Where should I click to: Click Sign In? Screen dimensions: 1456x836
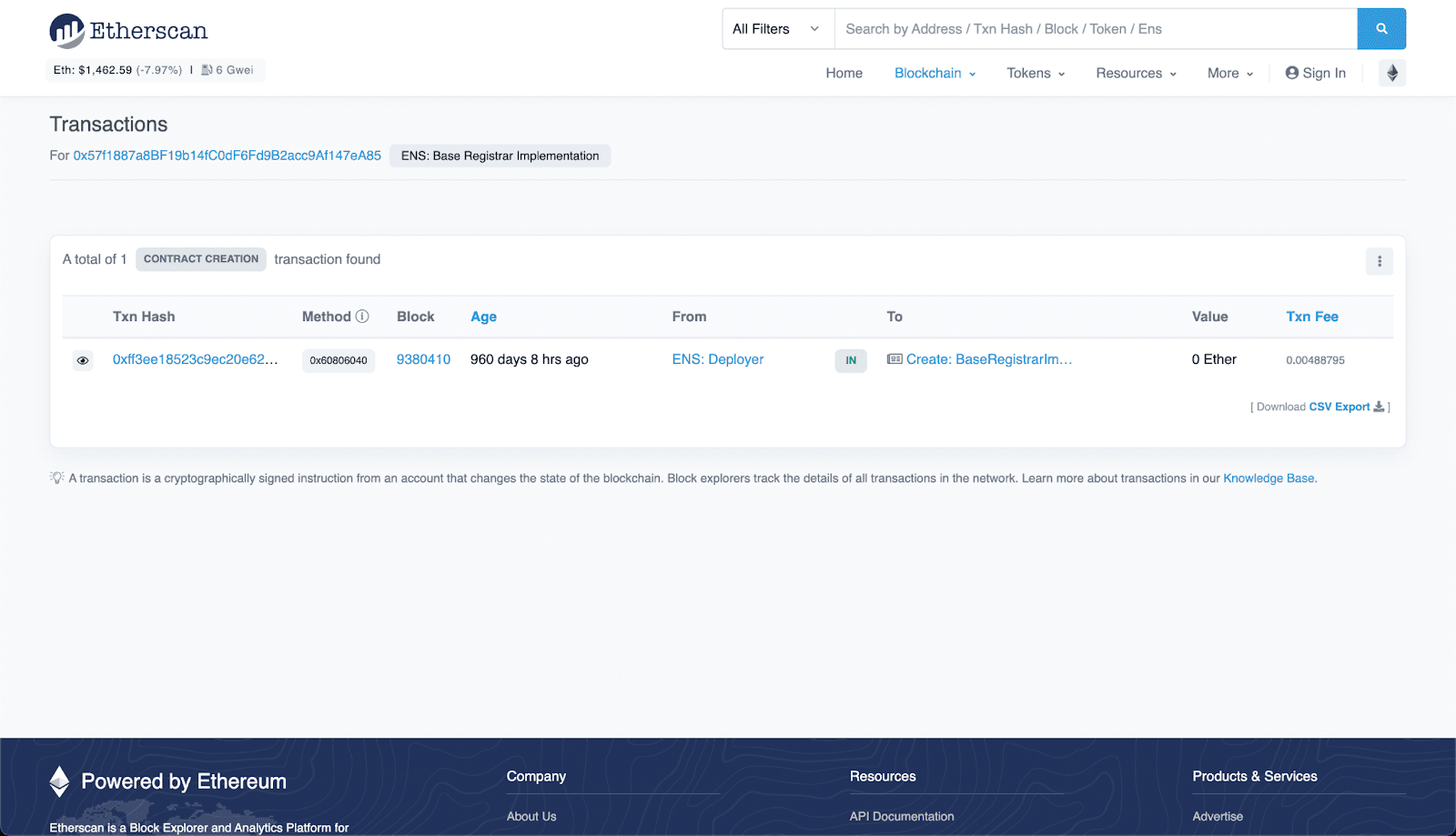point(1315,73)
